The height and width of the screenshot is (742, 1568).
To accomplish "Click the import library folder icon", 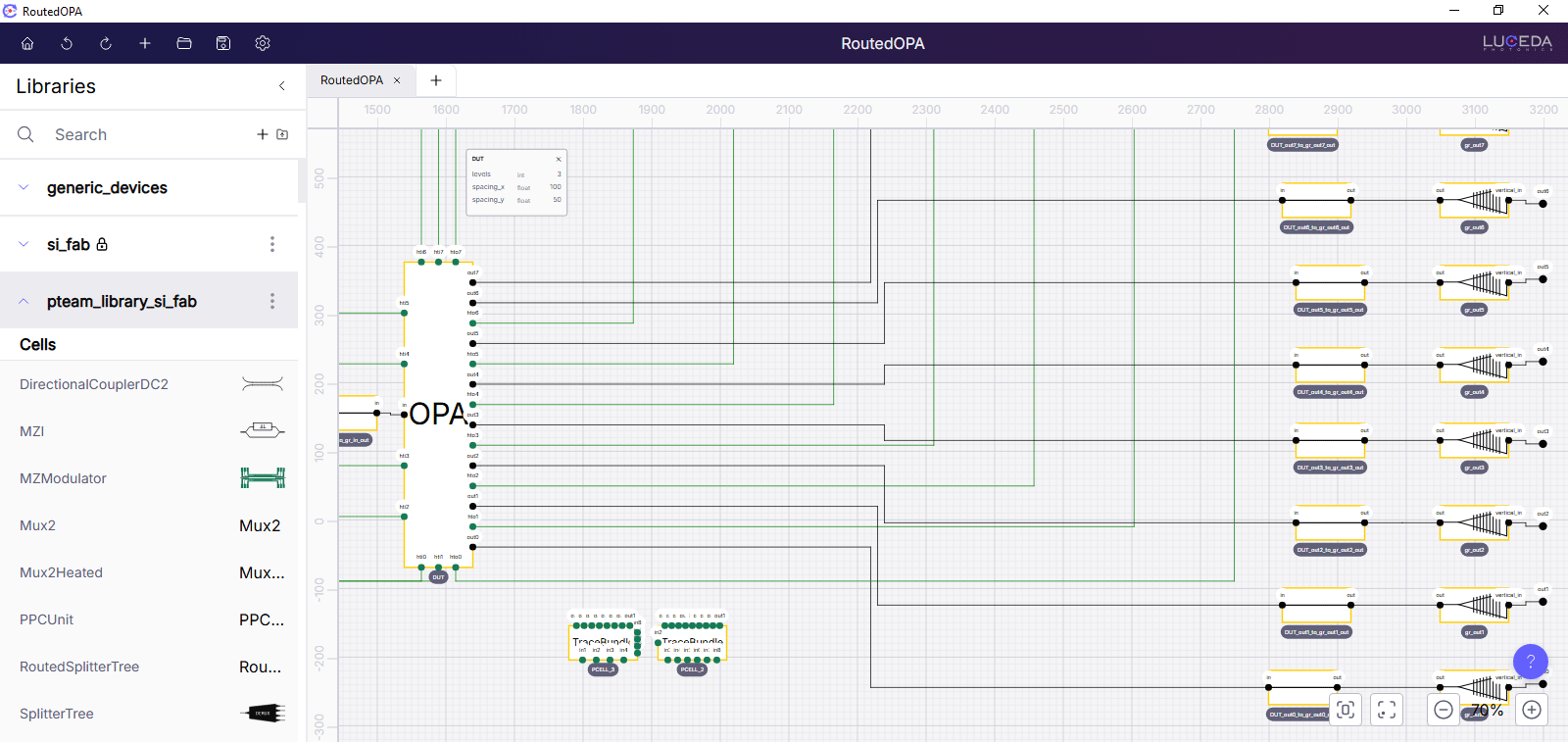I will click(x=282, y=134).
